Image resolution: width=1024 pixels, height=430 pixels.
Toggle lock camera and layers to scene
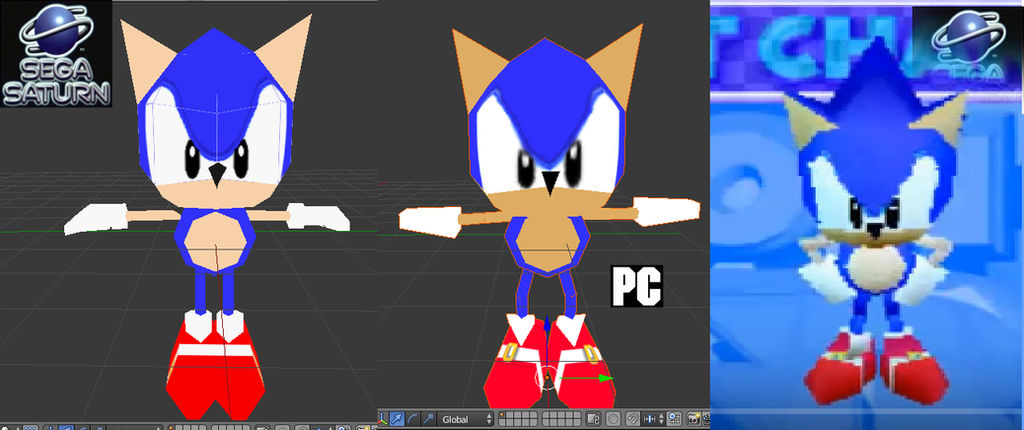coord(594,419)
